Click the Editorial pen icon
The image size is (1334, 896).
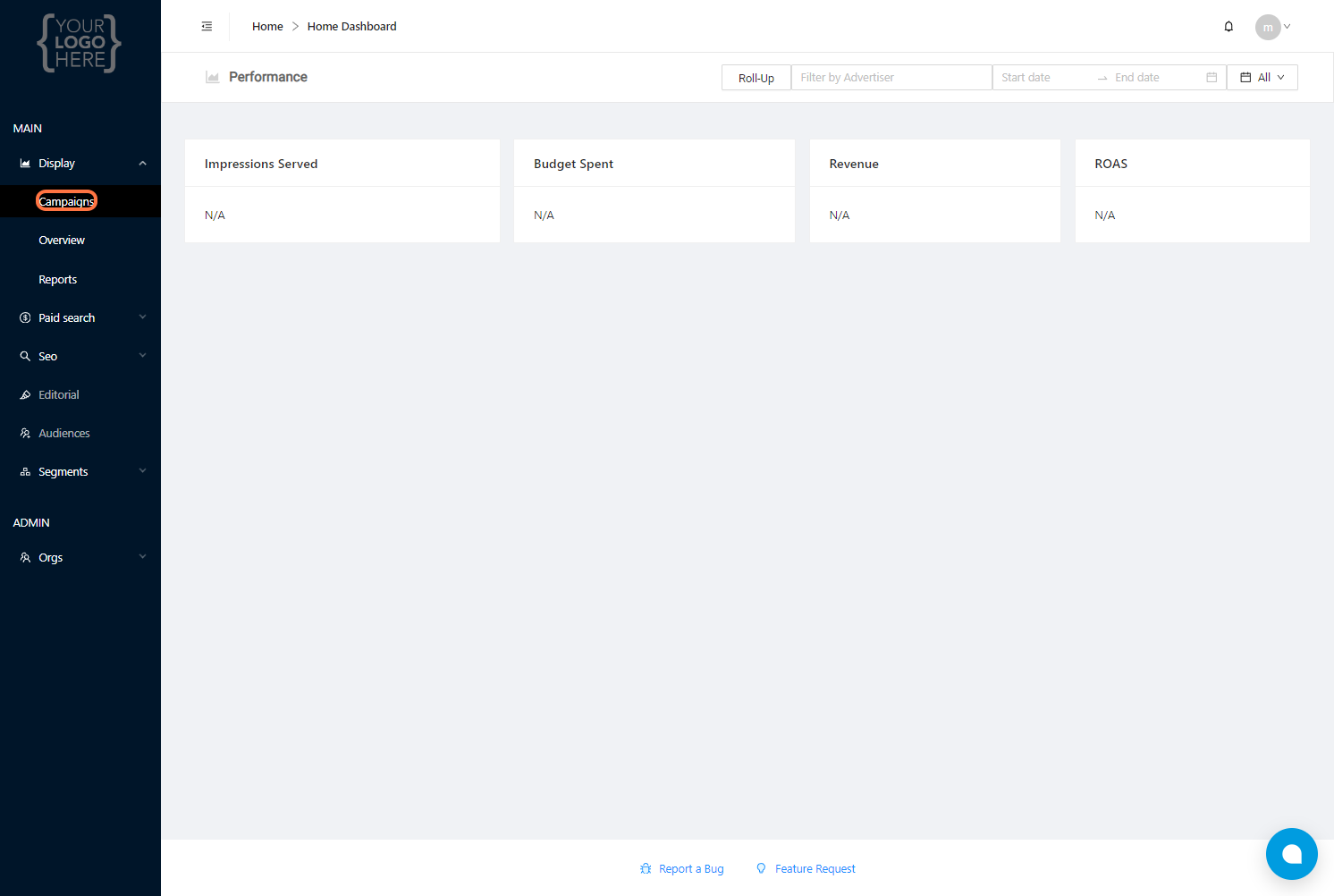click(25, 395)
